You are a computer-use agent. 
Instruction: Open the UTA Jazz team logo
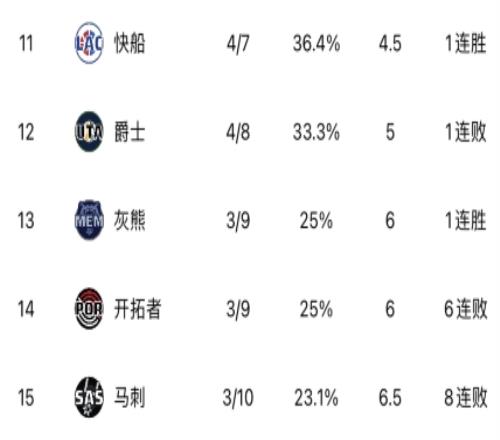point(89,132)
